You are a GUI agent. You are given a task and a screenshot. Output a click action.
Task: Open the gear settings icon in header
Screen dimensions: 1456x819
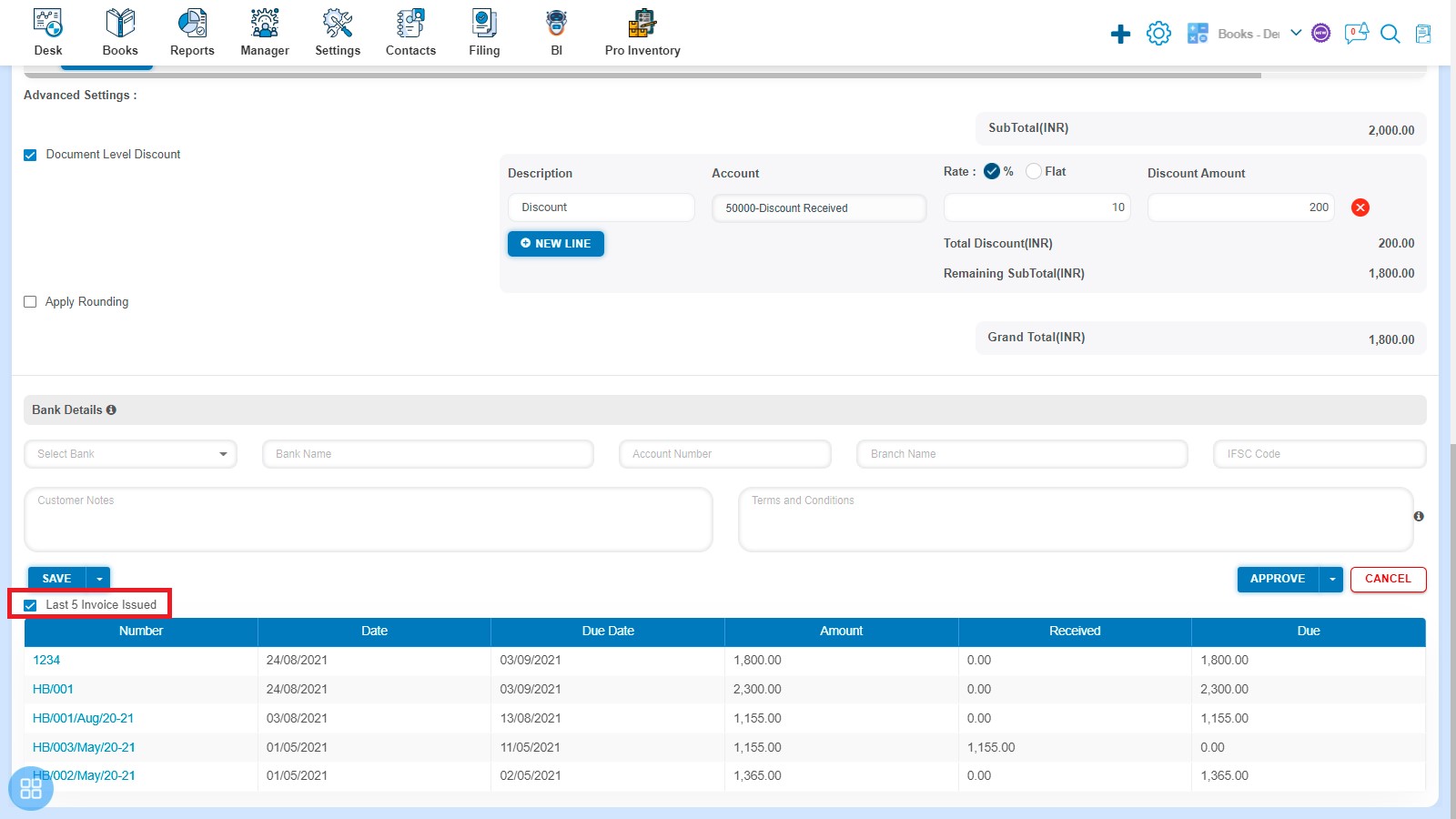coord(1158,34)
